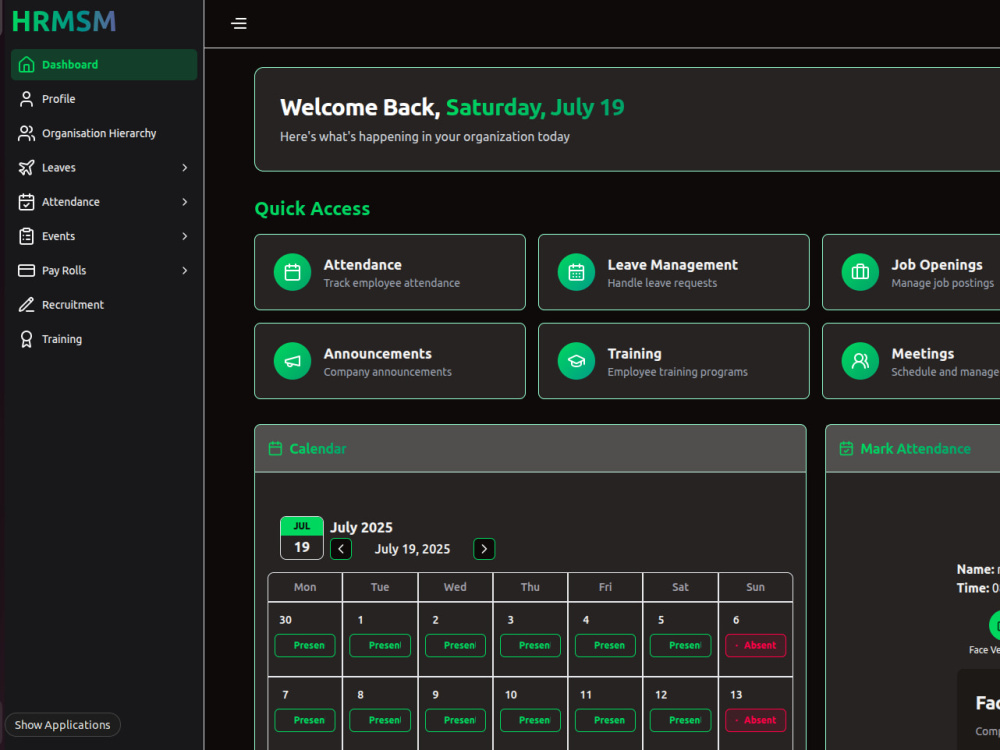Click the Training graduation cap icon
1000x750 pixels.
pos(576,361)
